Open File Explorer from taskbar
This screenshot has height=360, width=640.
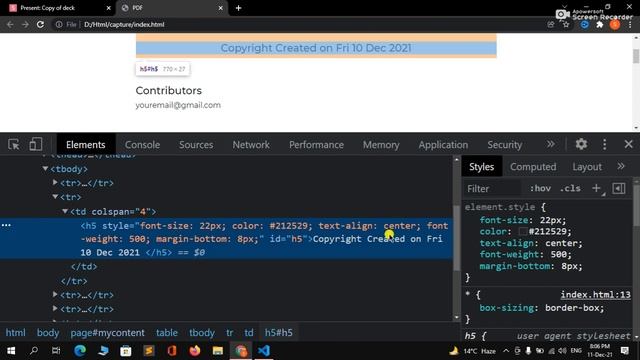(218, 351)
